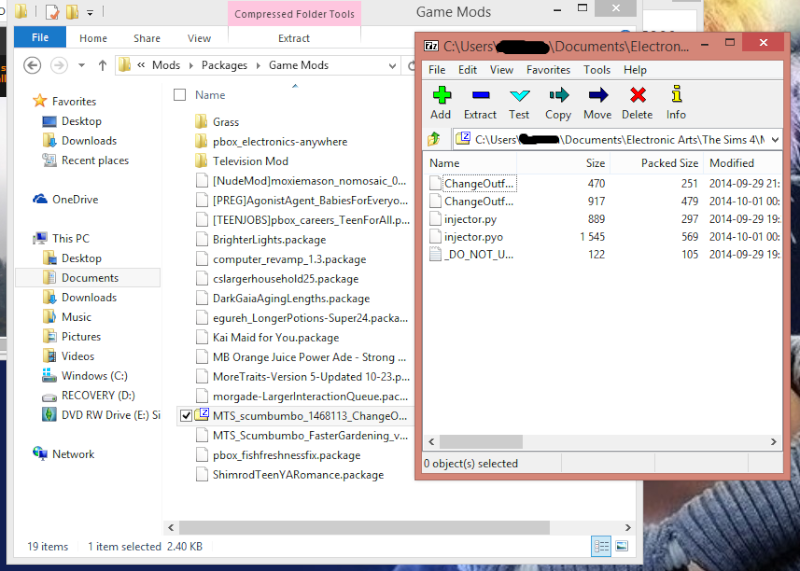Viewport: 800px width, 571px height.
Task: Sort Explorer files by Name header
Action: (210, 95)
